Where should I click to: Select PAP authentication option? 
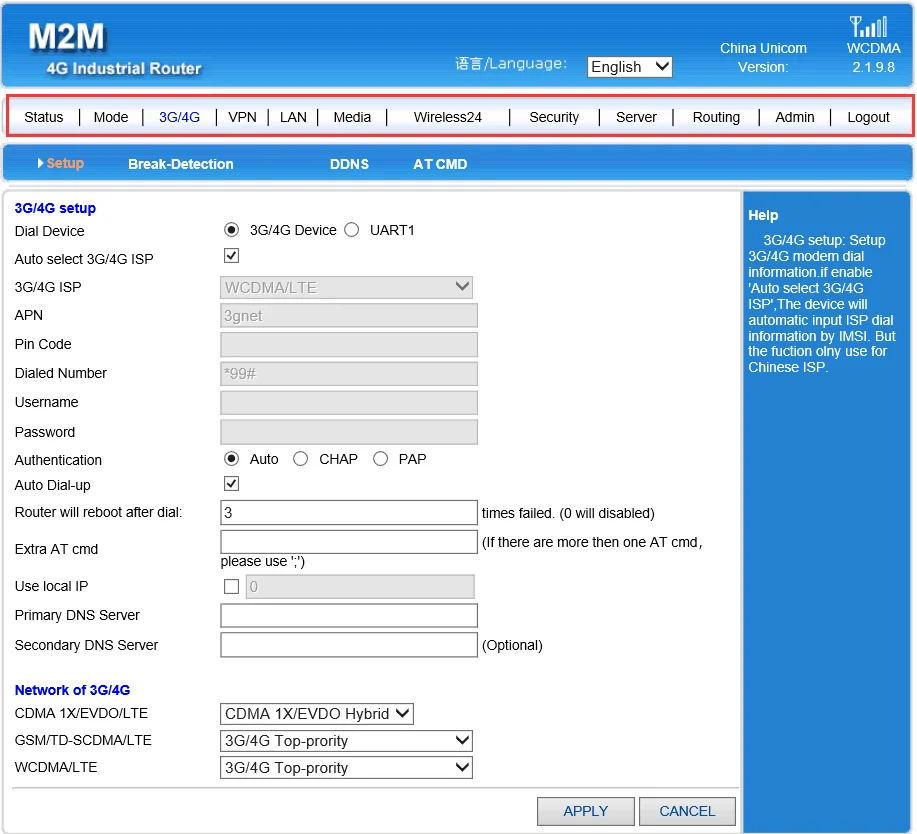[380, 459]
